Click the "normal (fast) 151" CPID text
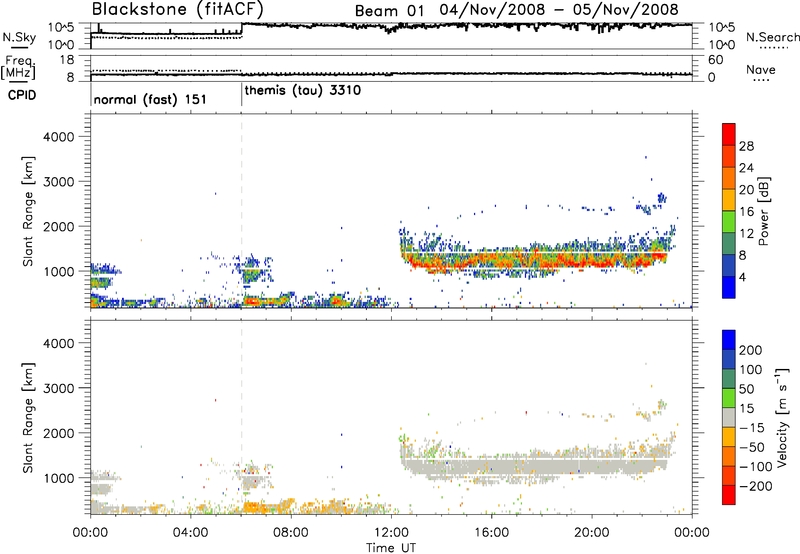Viewport: 800px width, 554px height. [150, 99]
